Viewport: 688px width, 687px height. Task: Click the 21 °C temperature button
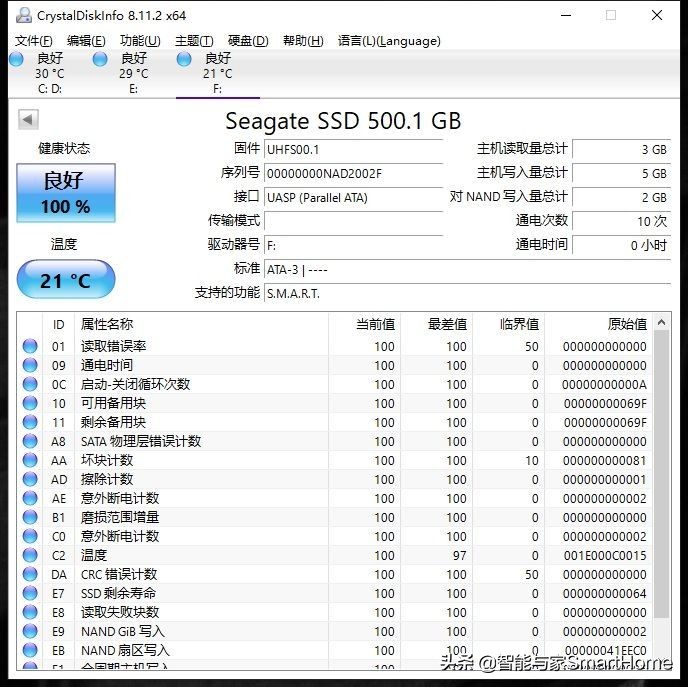point(66,279)
